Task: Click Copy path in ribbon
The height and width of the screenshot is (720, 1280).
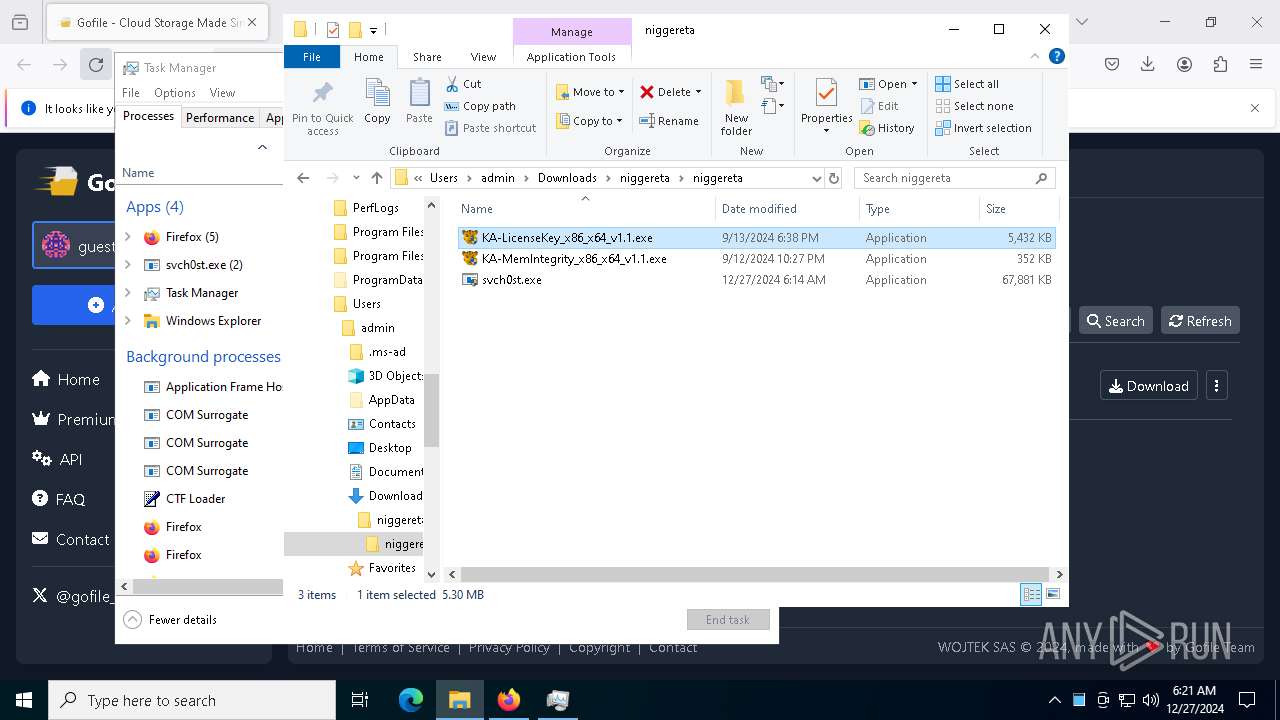Action: pos(480,106)
